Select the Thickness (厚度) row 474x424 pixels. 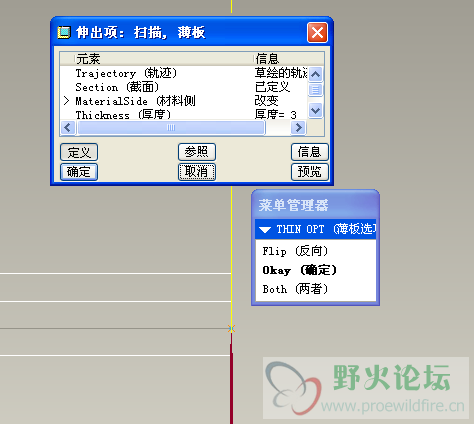pos(183,115)
